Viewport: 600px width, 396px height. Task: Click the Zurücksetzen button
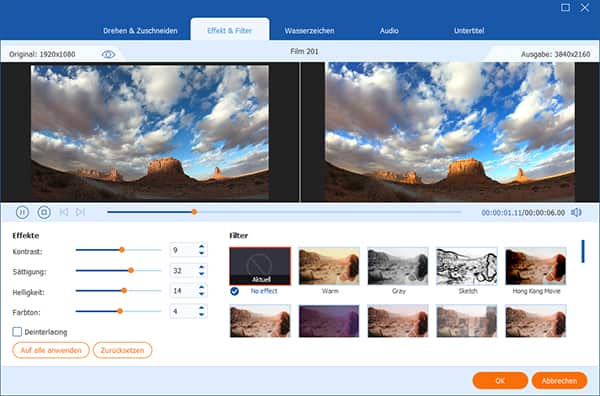(x=122, y=350)
